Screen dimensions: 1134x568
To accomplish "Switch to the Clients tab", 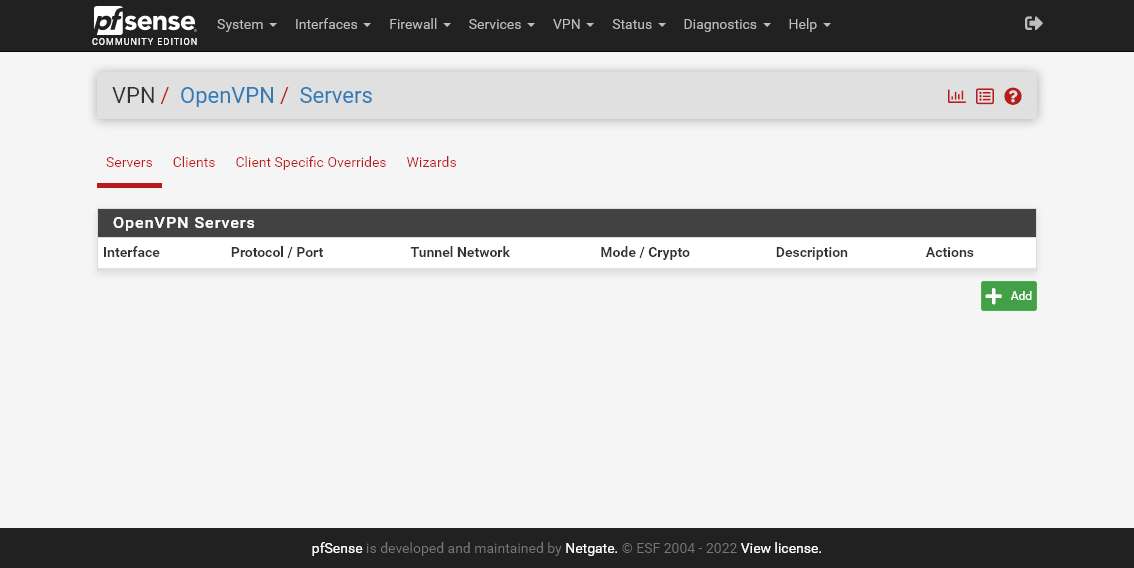I will [194, 163].
